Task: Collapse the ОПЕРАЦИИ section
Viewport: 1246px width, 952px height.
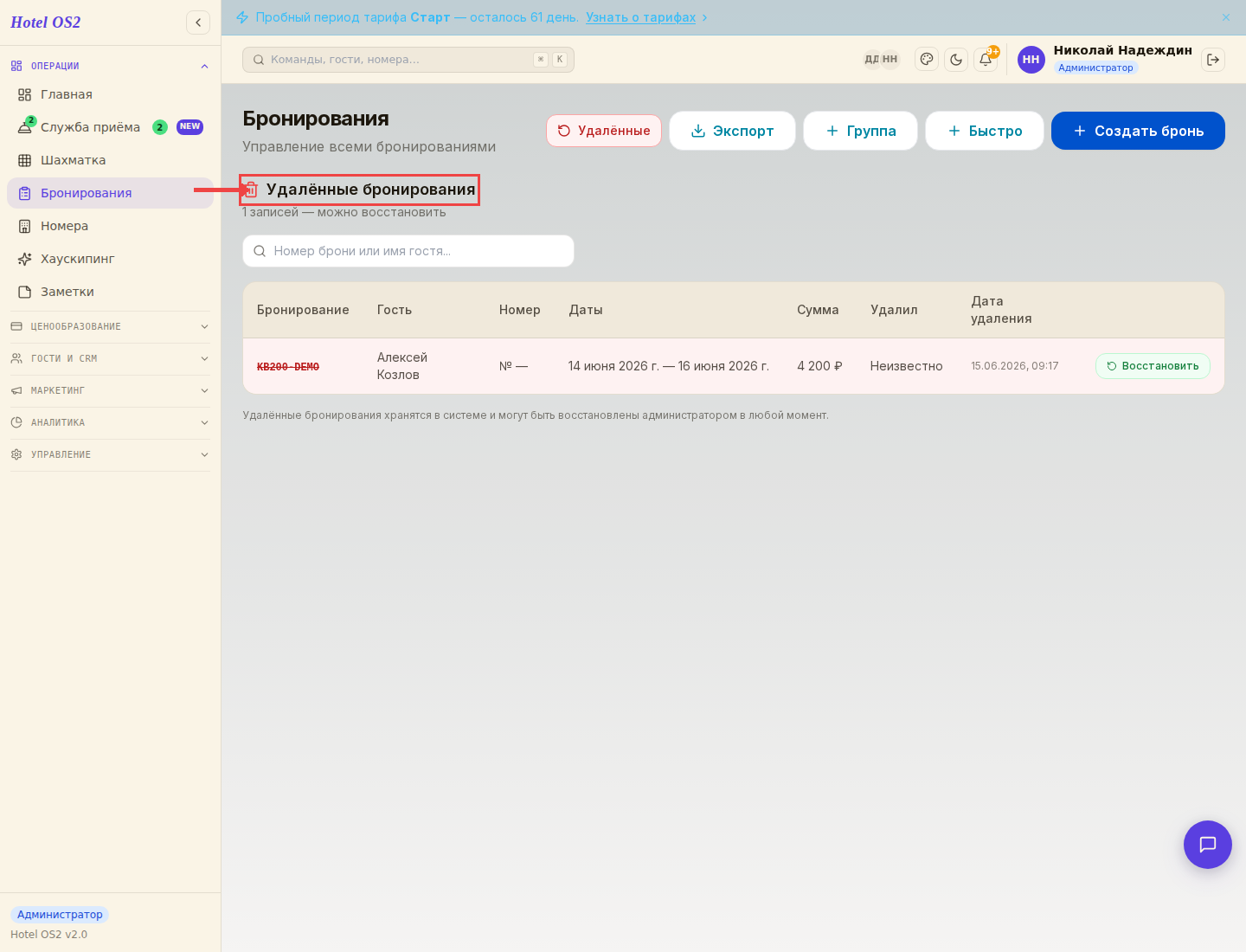Action: (111, 66)
